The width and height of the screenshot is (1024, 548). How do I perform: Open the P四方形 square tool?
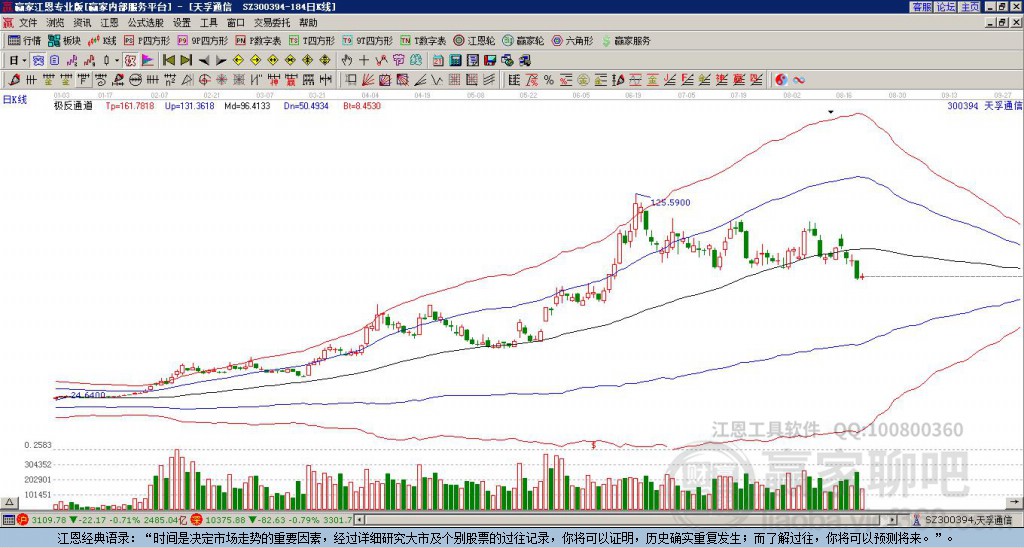(x=148, y=40)
